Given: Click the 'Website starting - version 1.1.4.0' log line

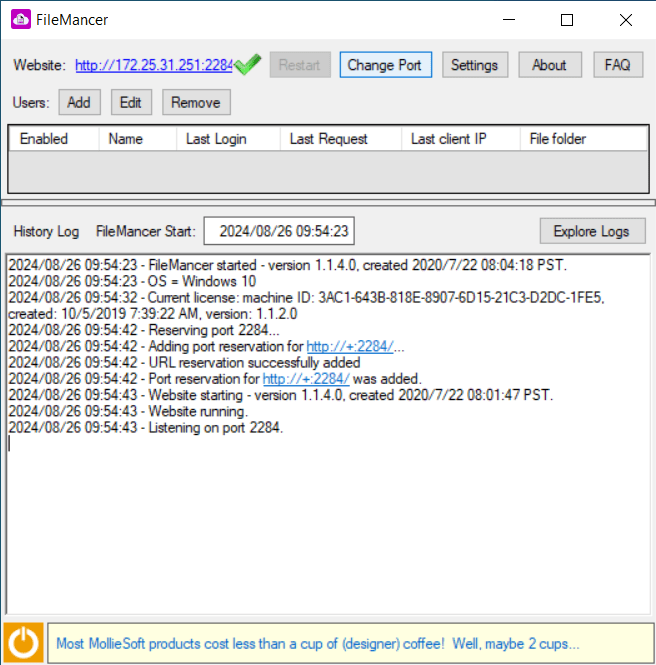Looking at the screenshot, I should 281,395.
